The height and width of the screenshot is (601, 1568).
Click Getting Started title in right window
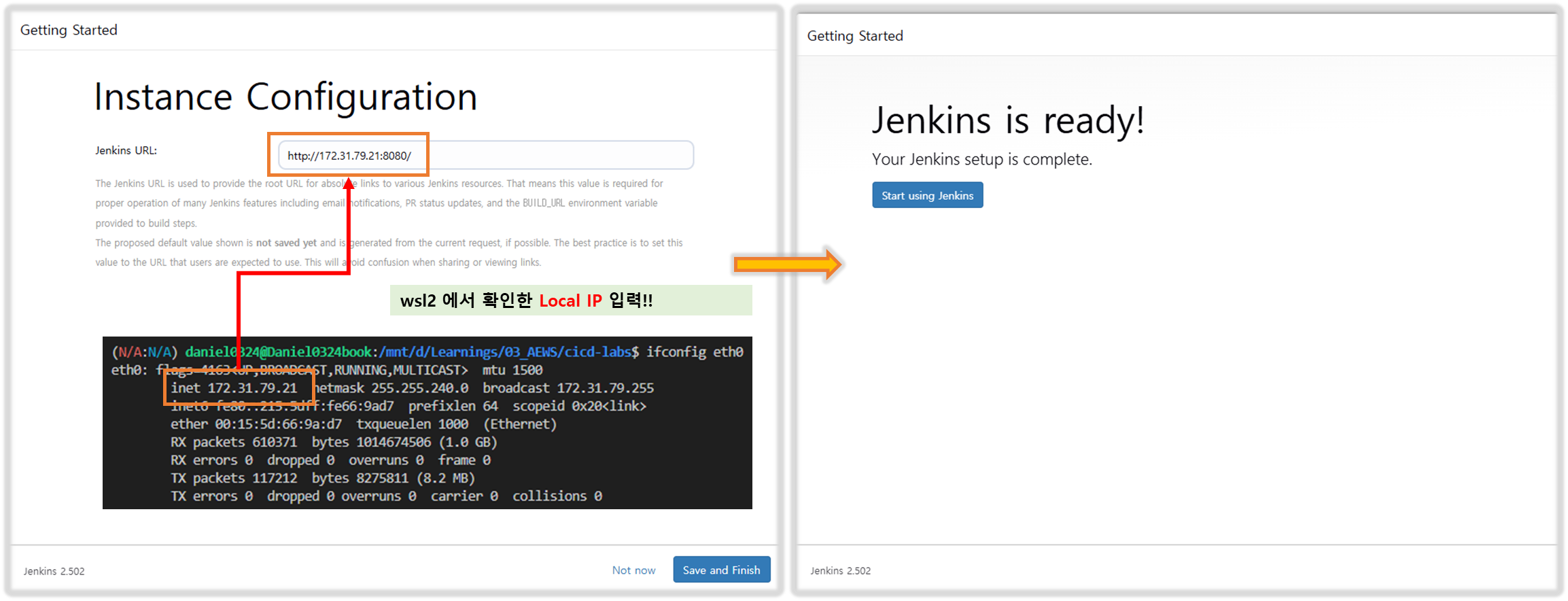(x=855, y=36)
